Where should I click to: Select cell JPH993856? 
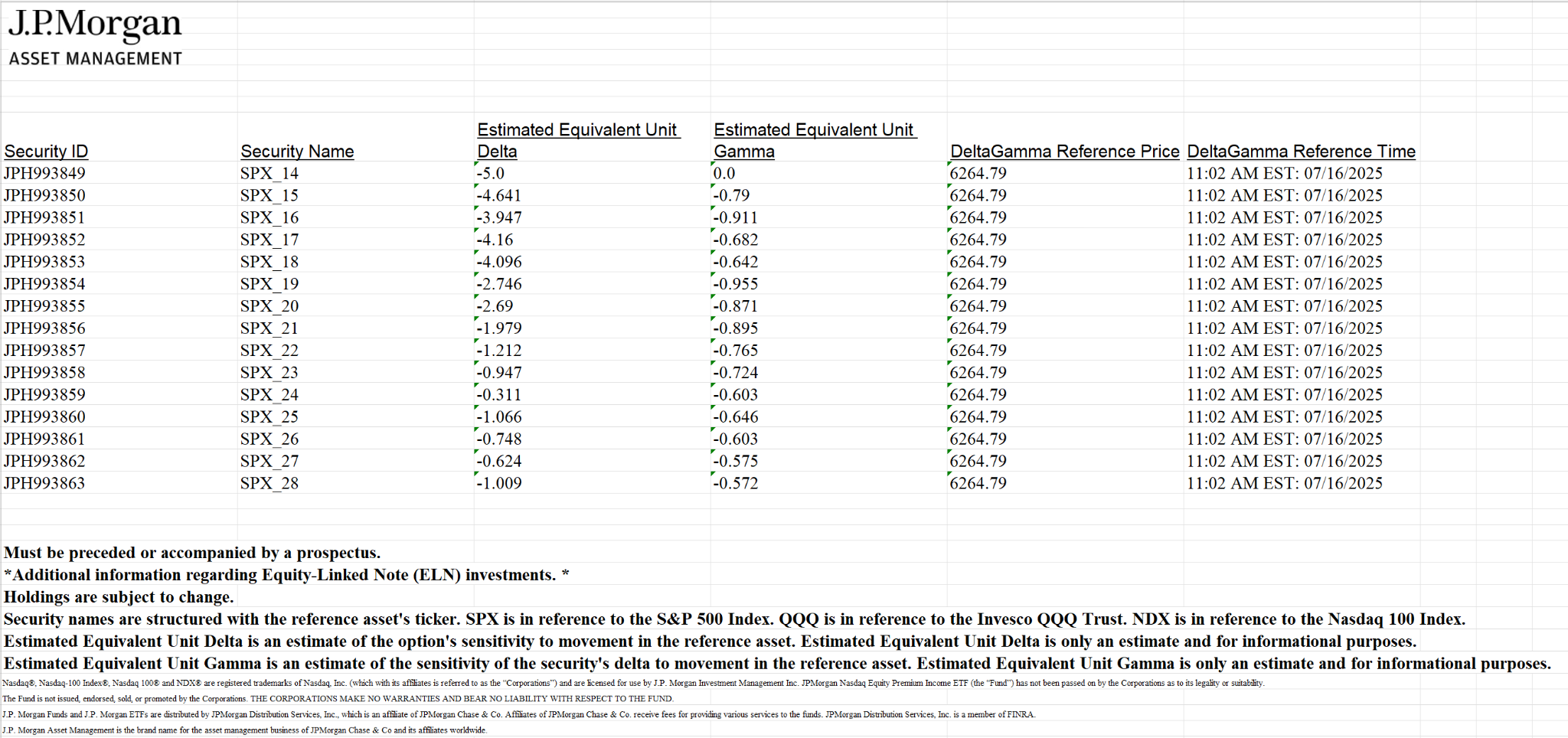coord(44,329)
